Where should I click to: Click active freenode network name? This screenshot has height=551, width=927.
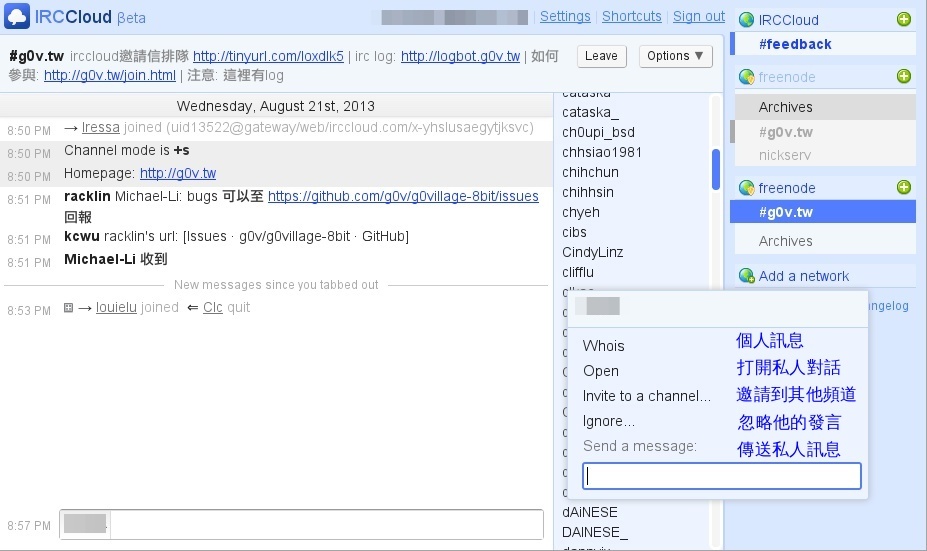(x=787, y=188)
